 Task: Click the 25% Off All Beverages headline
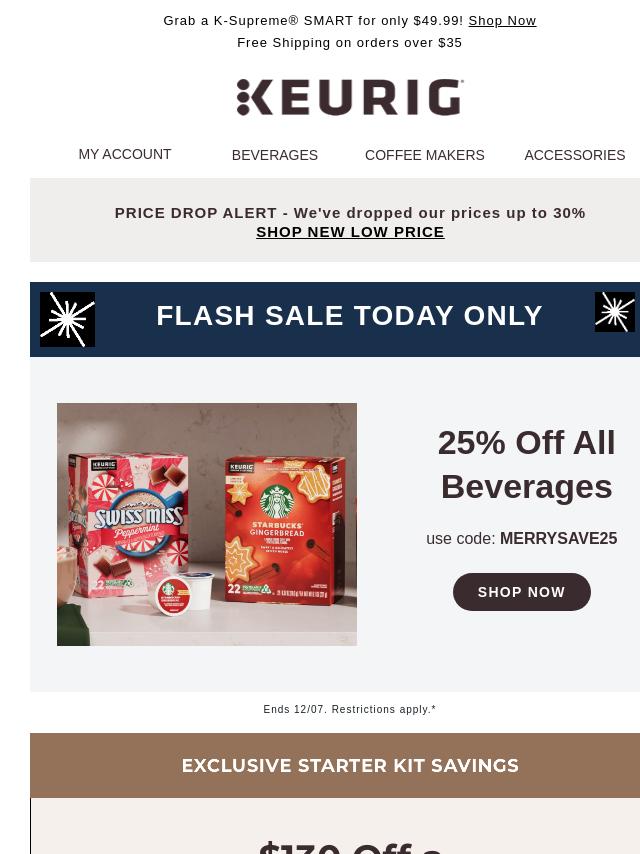[x=526, y=464]
